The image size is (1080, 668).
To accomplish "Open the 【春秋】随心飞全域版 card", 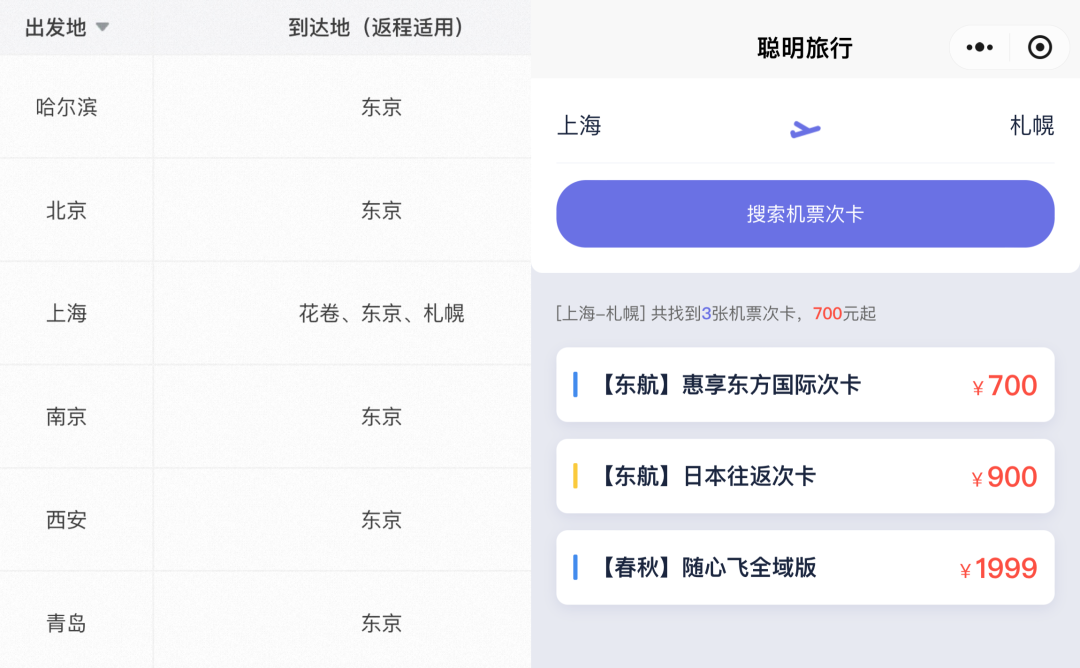I will 708,568.
